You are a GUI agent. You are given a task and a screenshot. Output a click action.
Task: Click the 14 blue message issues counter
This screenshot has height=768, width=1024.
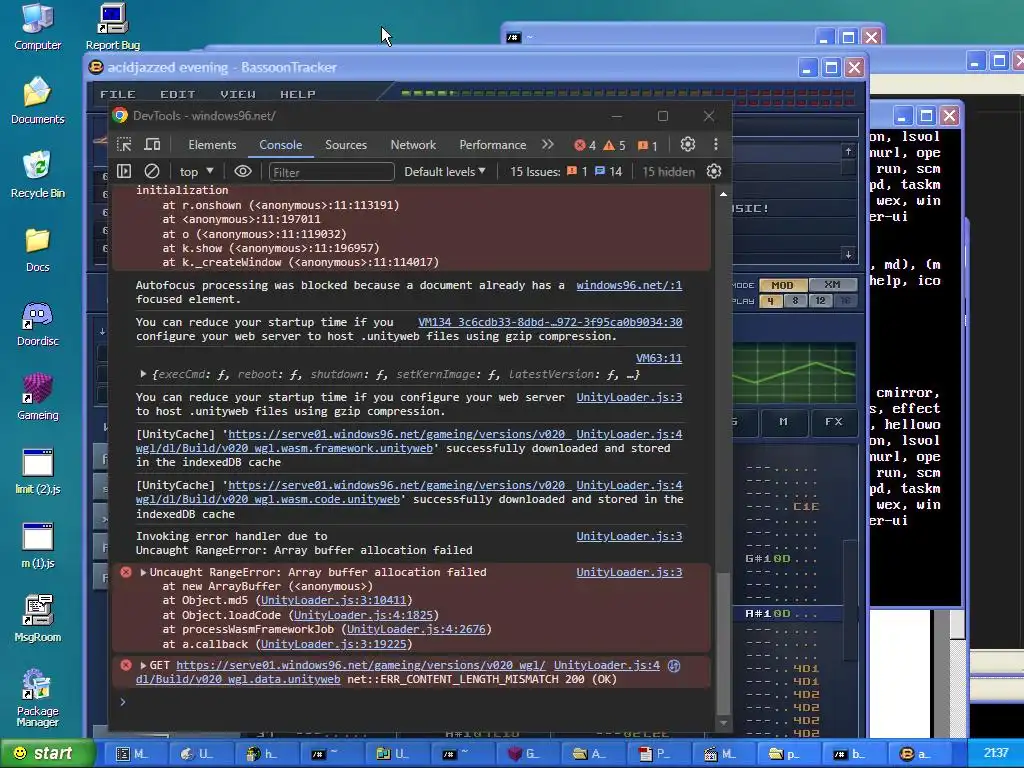tap(609, 172)
